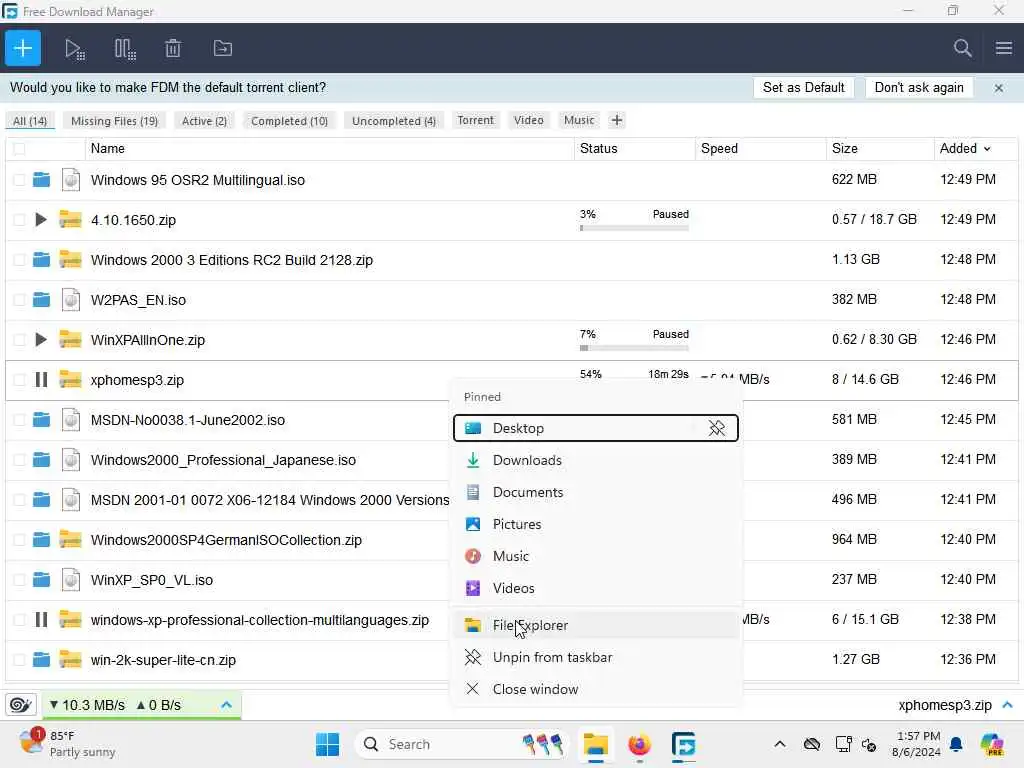Check the WinXPAllInOne.zip row checkbox
The height and width of the screenshot is (768, 1024).
click(x=19, y=340)
